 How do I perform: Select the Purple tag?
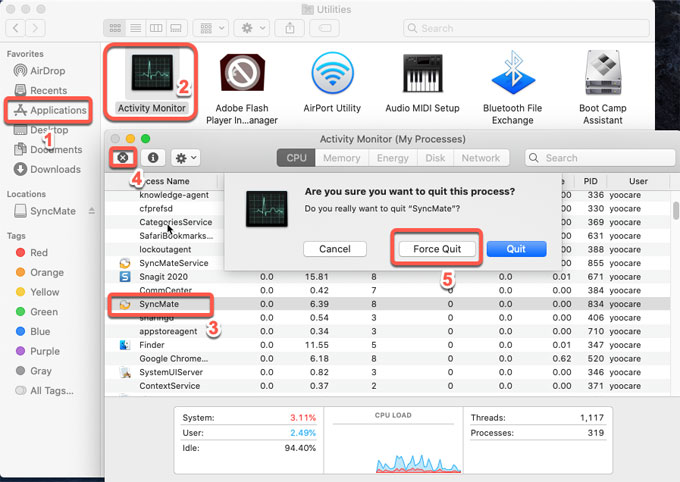[38, 351]
